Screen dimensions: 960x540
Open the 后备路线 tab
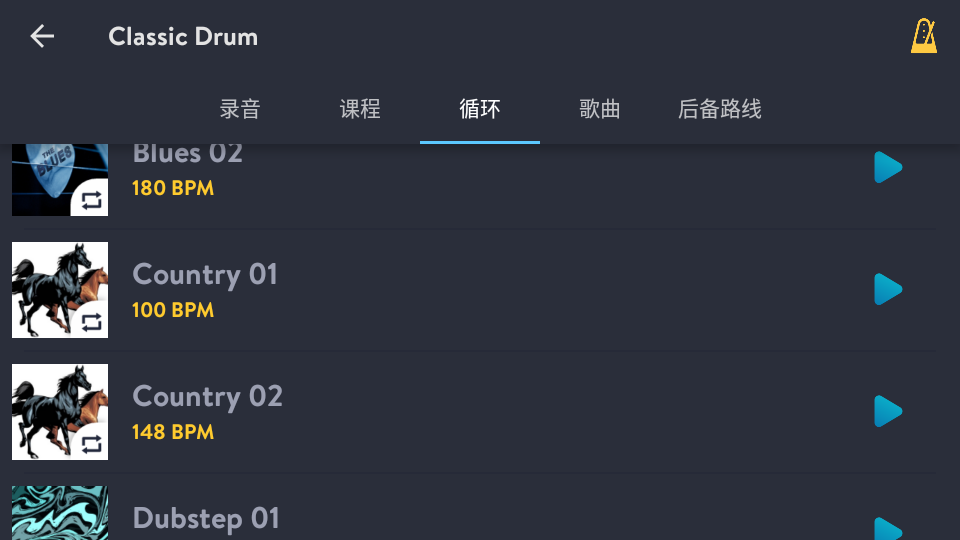click(x=720, y=109)
